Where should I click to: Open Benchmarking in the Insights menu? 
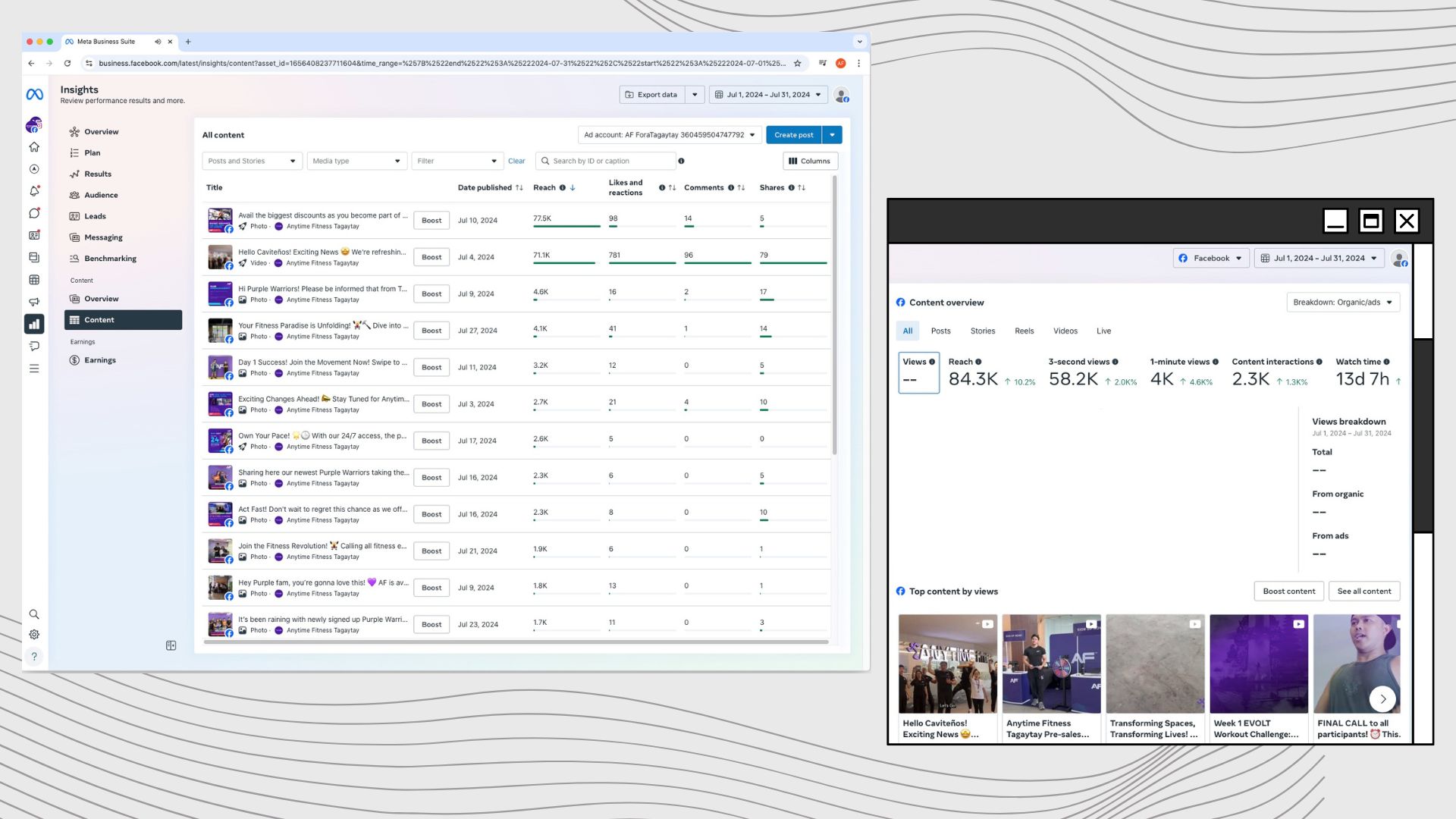point(110,259)
